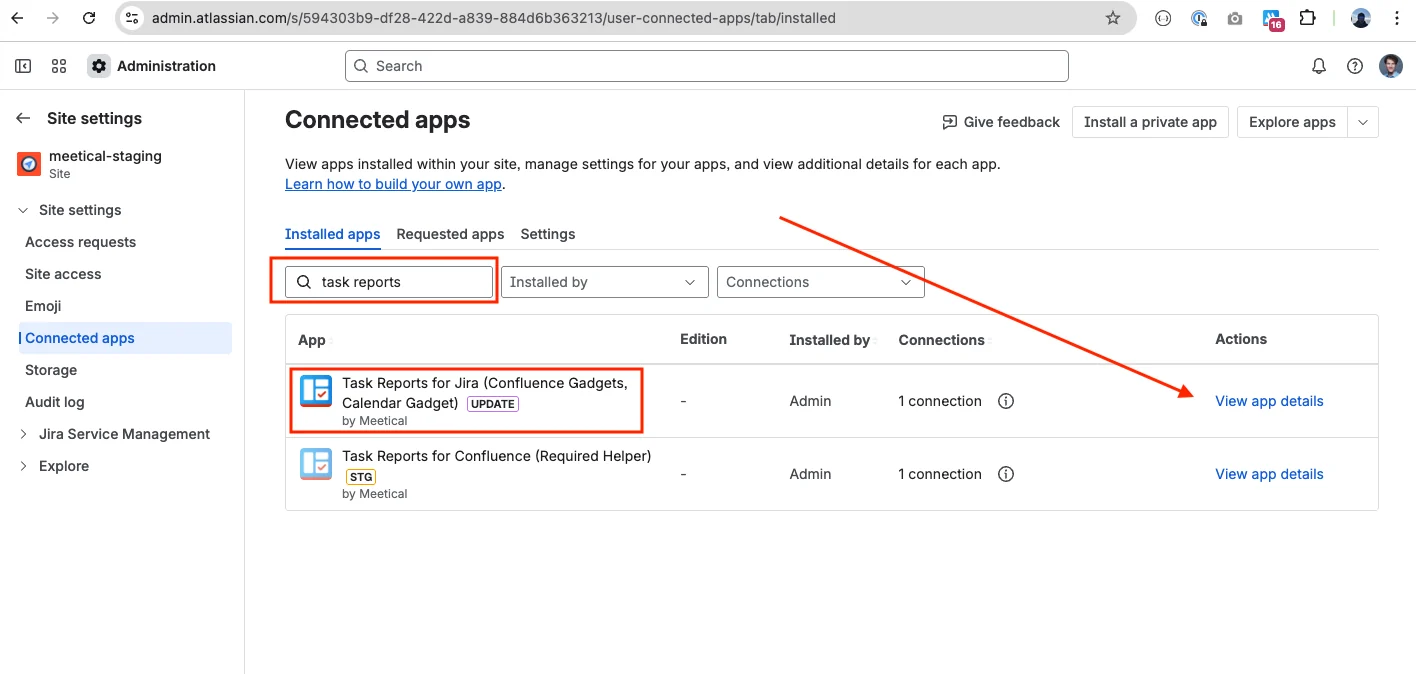Screen dimensions: 1416x674
Task: Show connection info for Task Reports for Jira
Action: tap(1006, 401)
